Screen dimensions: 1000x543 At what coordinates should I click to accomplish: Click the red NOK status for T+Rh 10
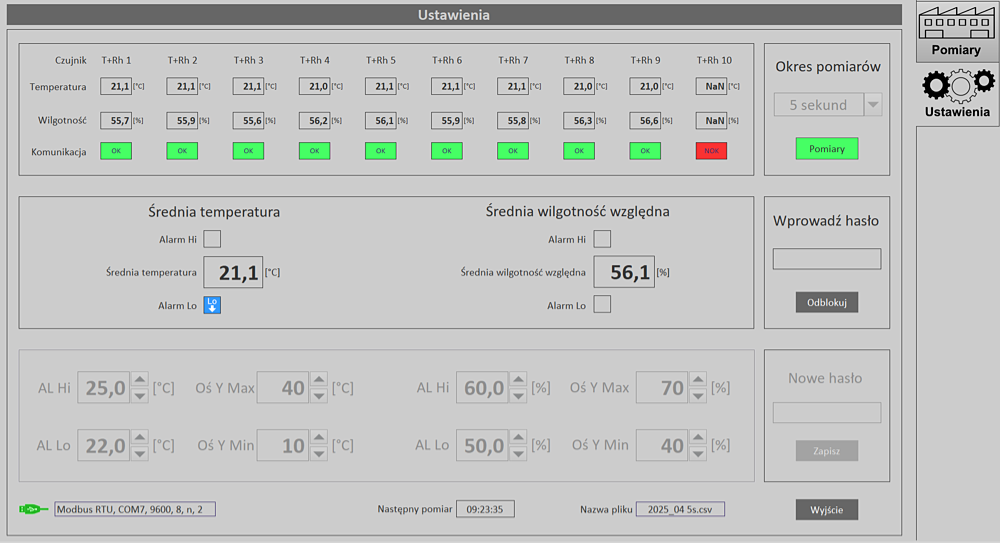point(711,151)
